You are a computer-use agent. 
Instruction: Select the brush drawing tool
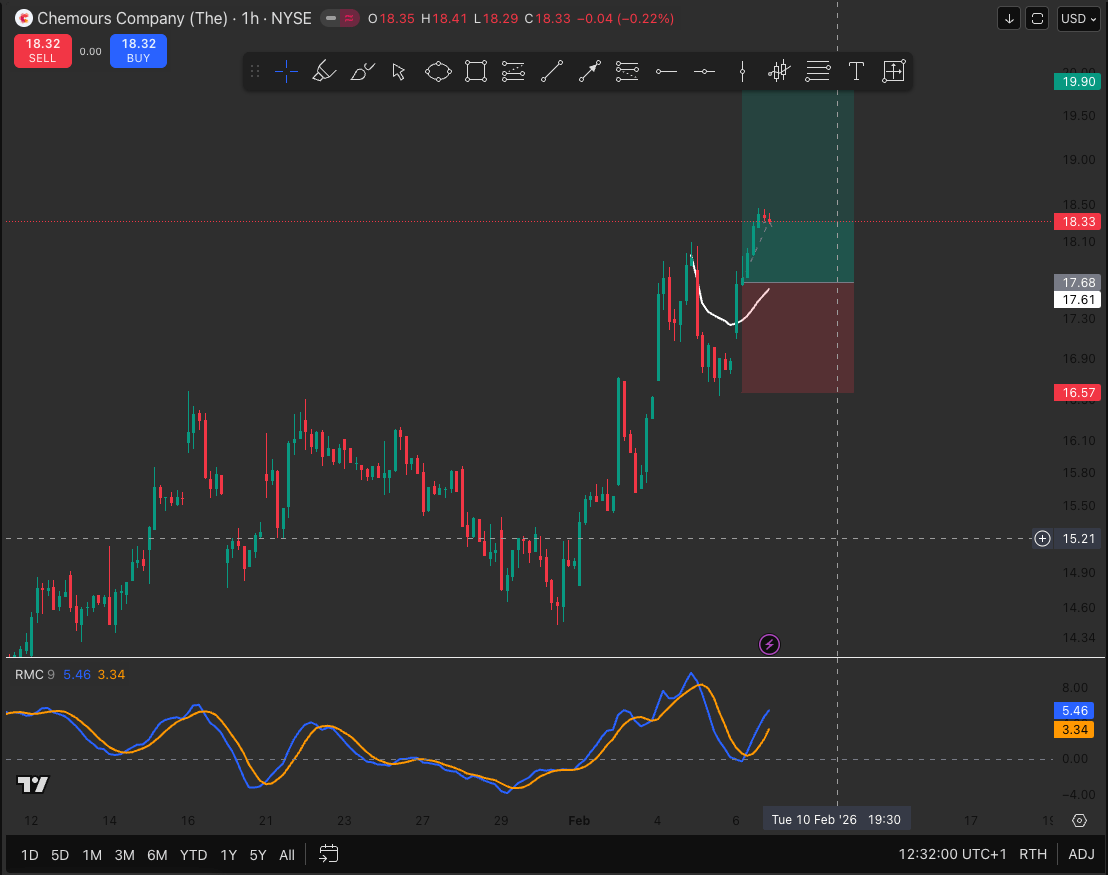[362, 71]
